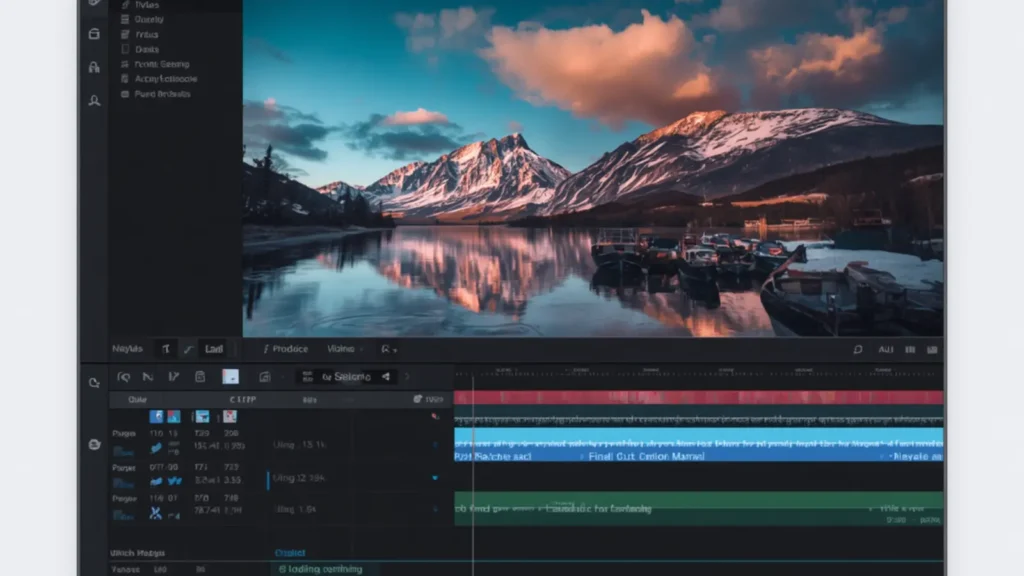Click the rightmost panel layout icon above the timeline
The image size is (1024, 576).
[933, 349]
